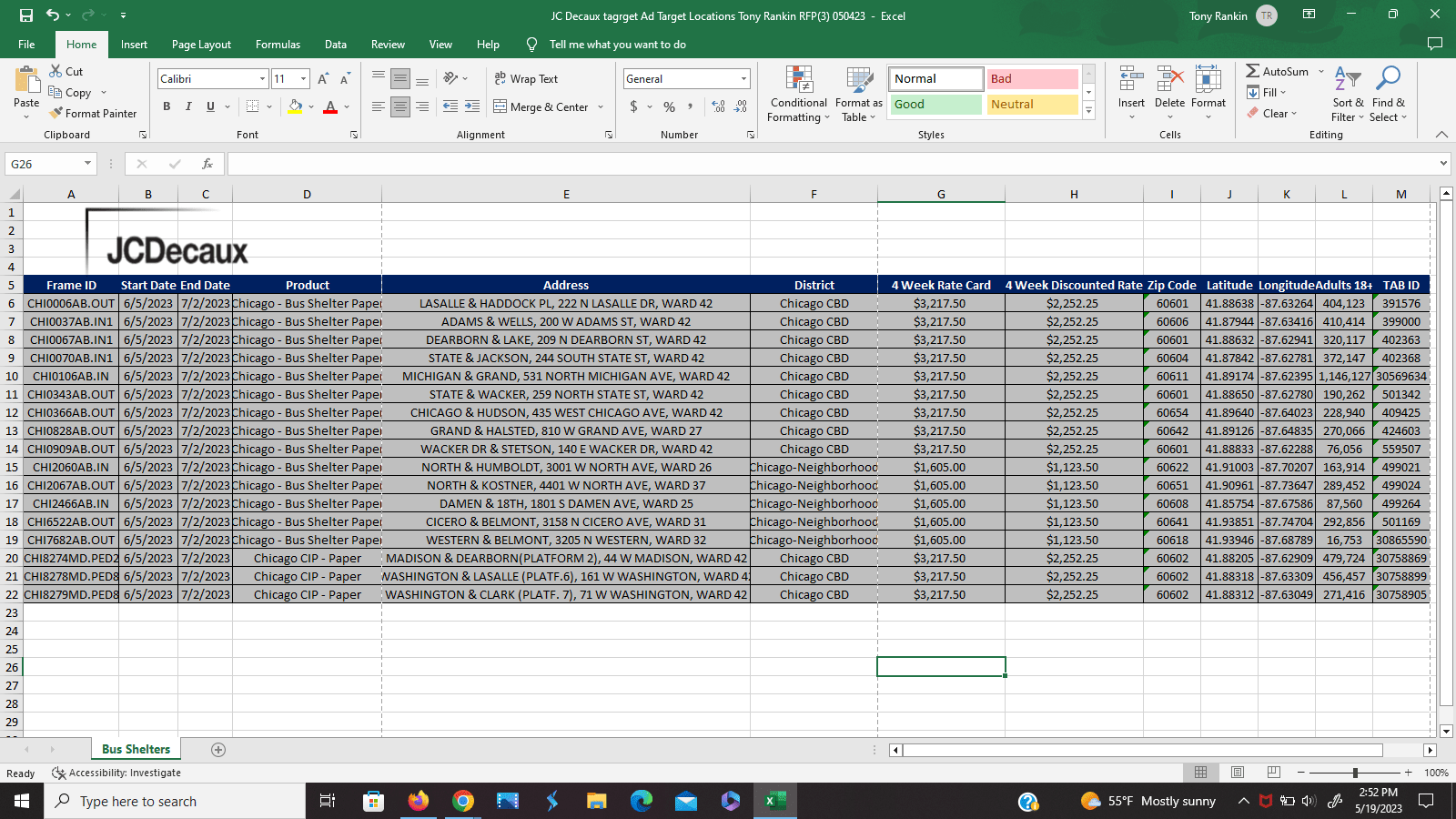Expand the cell styles gallery
The width and height of the screenshot is (1456, 819).
pos(1088,110)
